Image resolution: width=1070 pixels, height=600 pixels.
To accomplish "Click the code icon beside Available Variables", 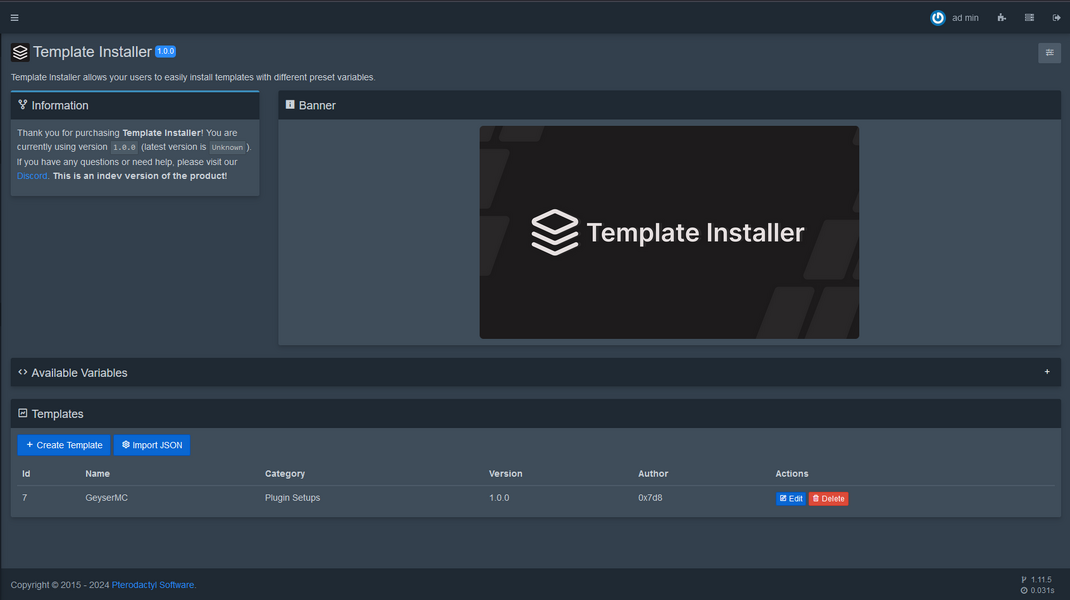I will (x=22, y=372).
